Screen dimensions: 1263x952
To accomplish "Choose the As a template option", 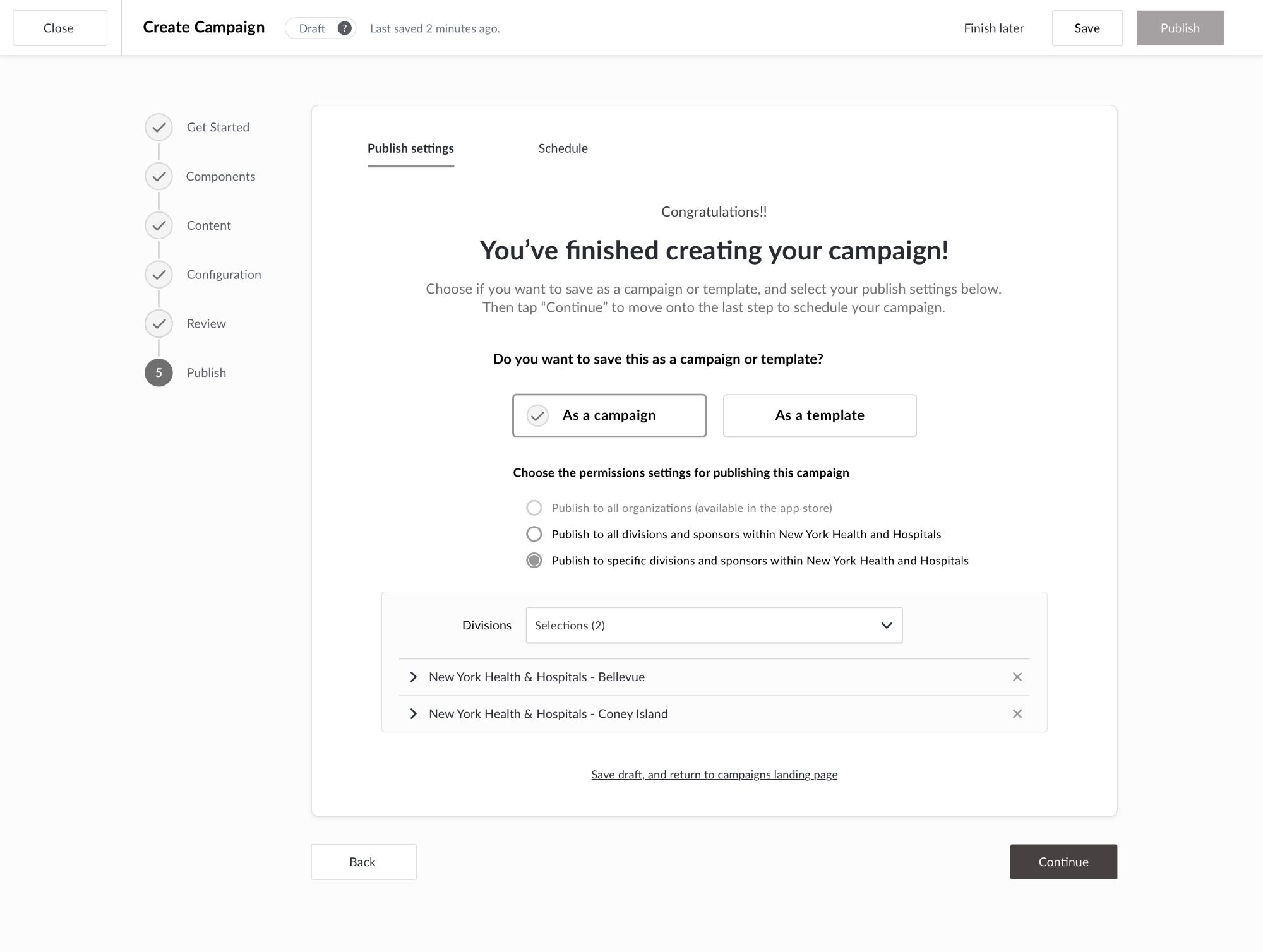I will point(819,415).
